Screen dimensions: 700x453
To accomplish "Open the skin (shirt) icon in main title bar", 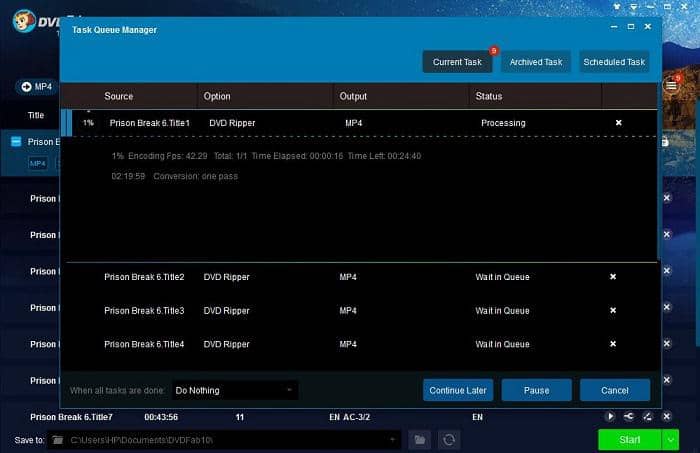I will click(x=617, y=7).
